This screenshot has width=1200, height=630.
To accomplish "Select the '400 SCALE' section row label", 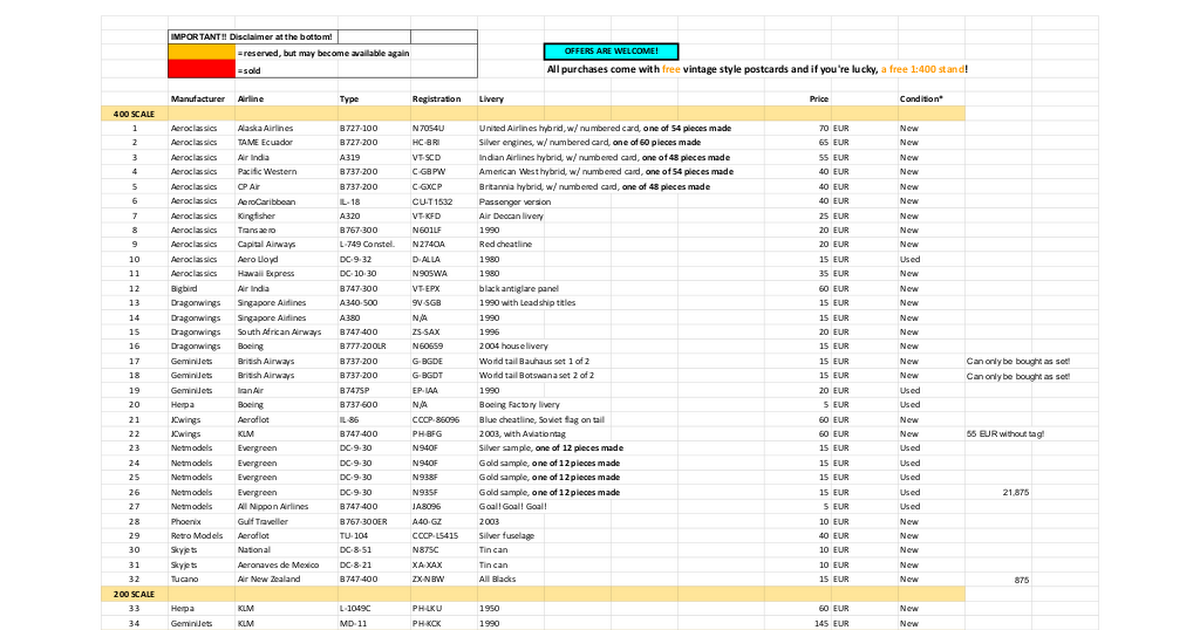I will pyautogui.click(x=133, y=114).
